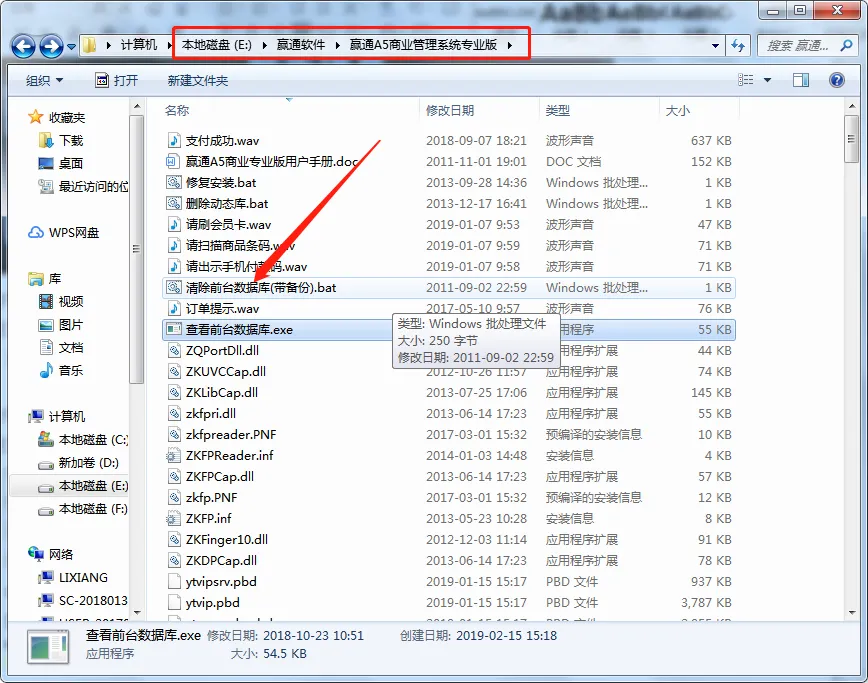Select the ZKFPCap.dll file icon
The height and width of the screenshot is (683, 868).
174,477
